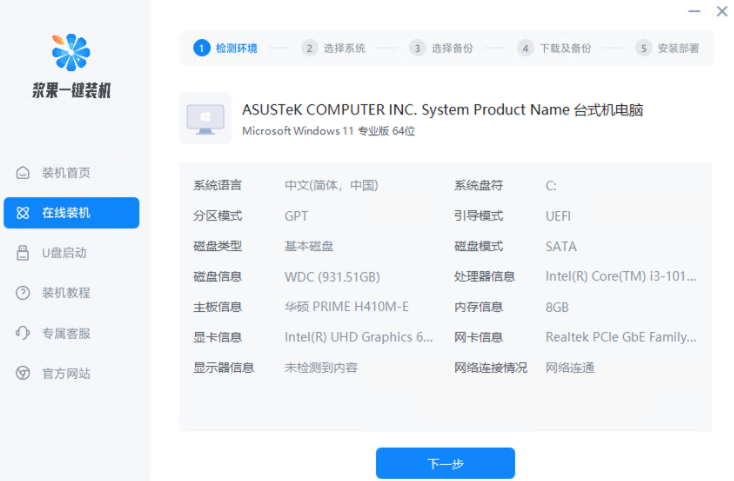Screen dimensions: 734x481
Task: Click the home icon beside 装机首页
Action: pyautogui.click(x=22, y=173)
